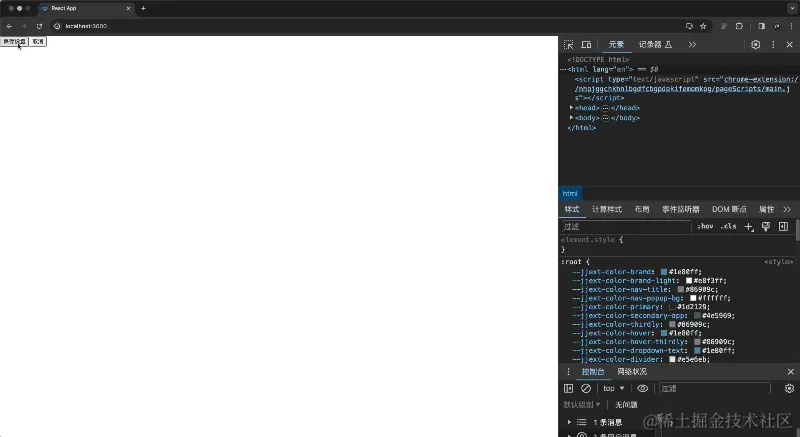Toggle the computed styles sidebar icon

783,226
